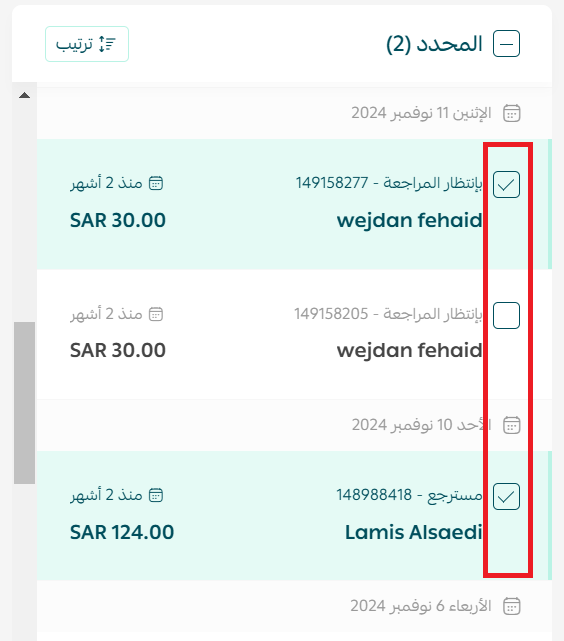Click calendar icon beside الأربعاء 6 نوفمبر 2024
This screenshot has width=564, height=641.
coord(511,606)
